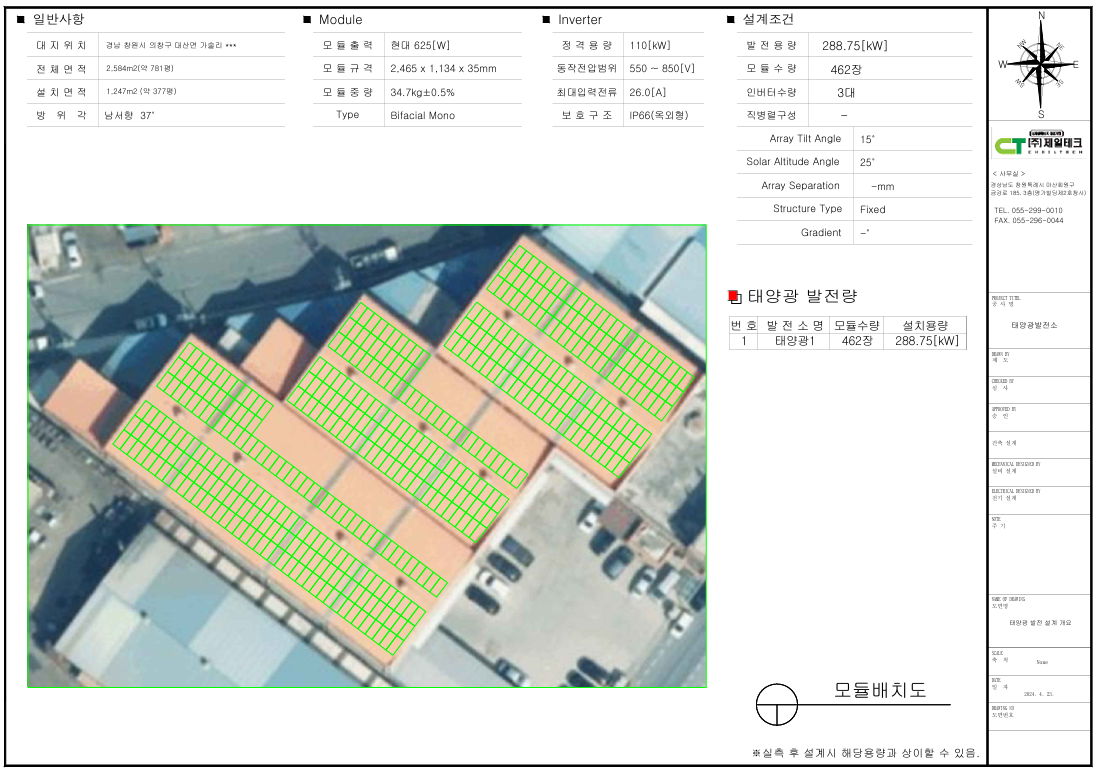Click the square bullet before 설계조건 heading
Image resolution: width=1101 pixels, height=773 pixels.
click(x=731, y=20)
